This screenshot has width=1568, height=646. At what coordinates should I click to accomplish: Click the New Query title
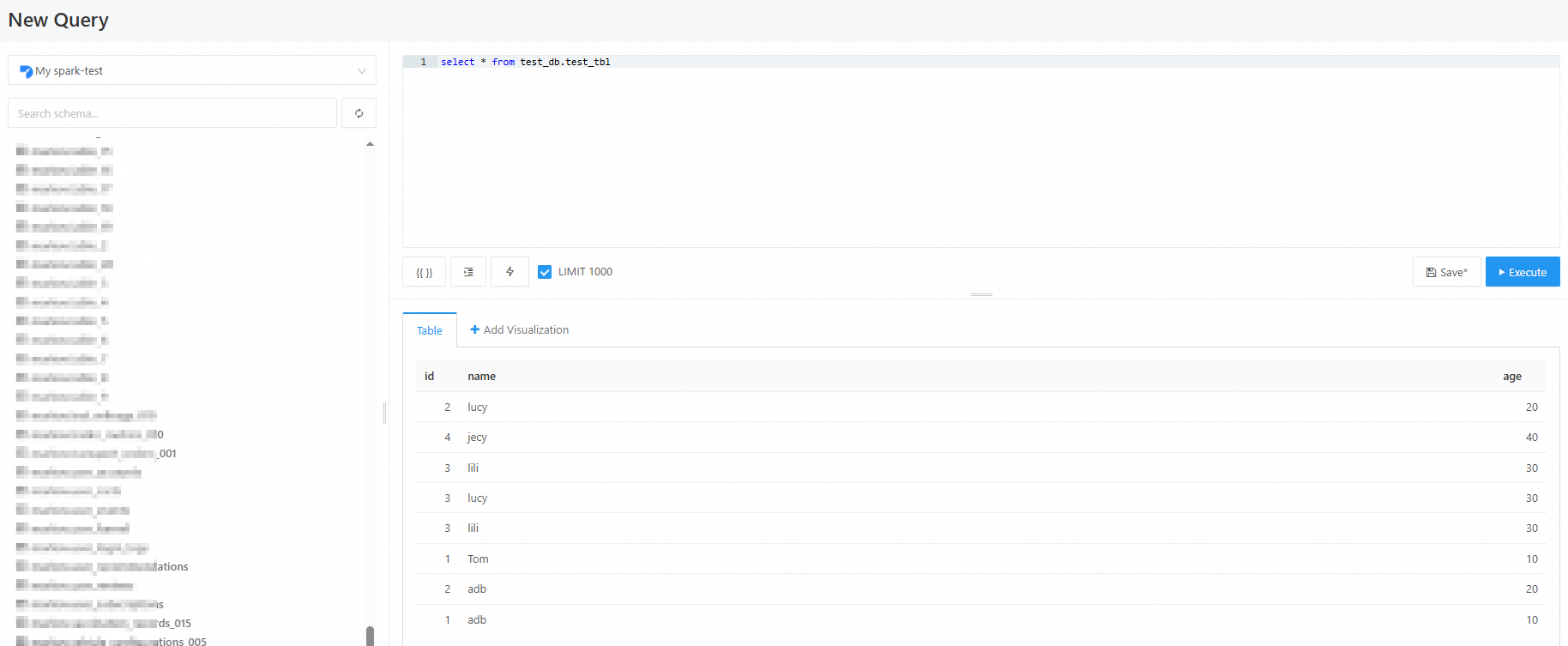58,20
